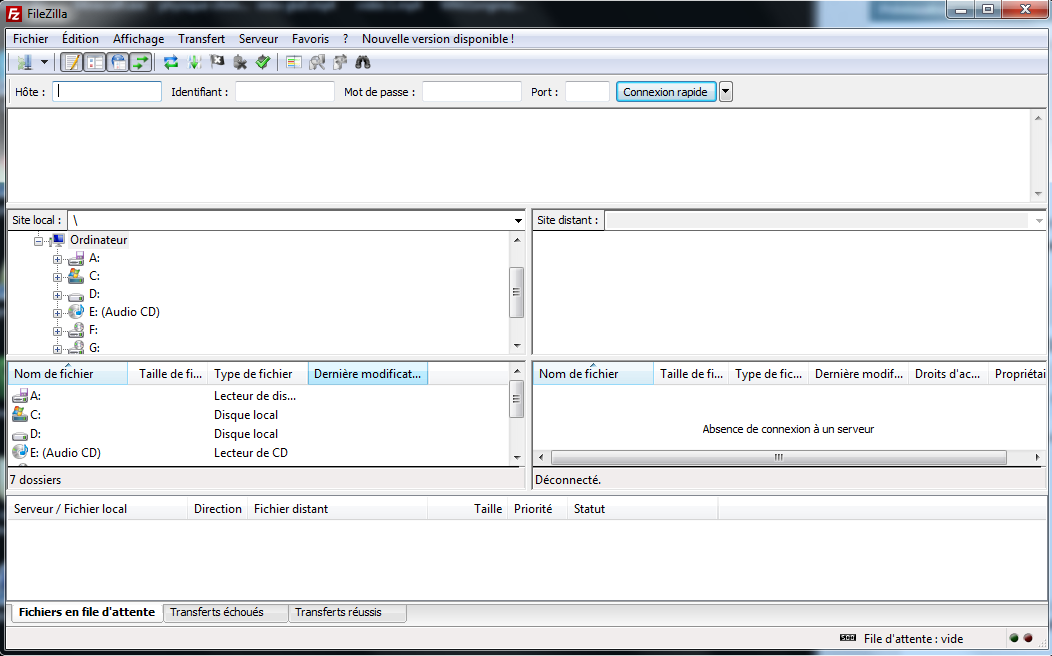The height and width of the screenshot is (656, 1052).
Task: Click the G: network drive icon in tree
Action: 76,347
